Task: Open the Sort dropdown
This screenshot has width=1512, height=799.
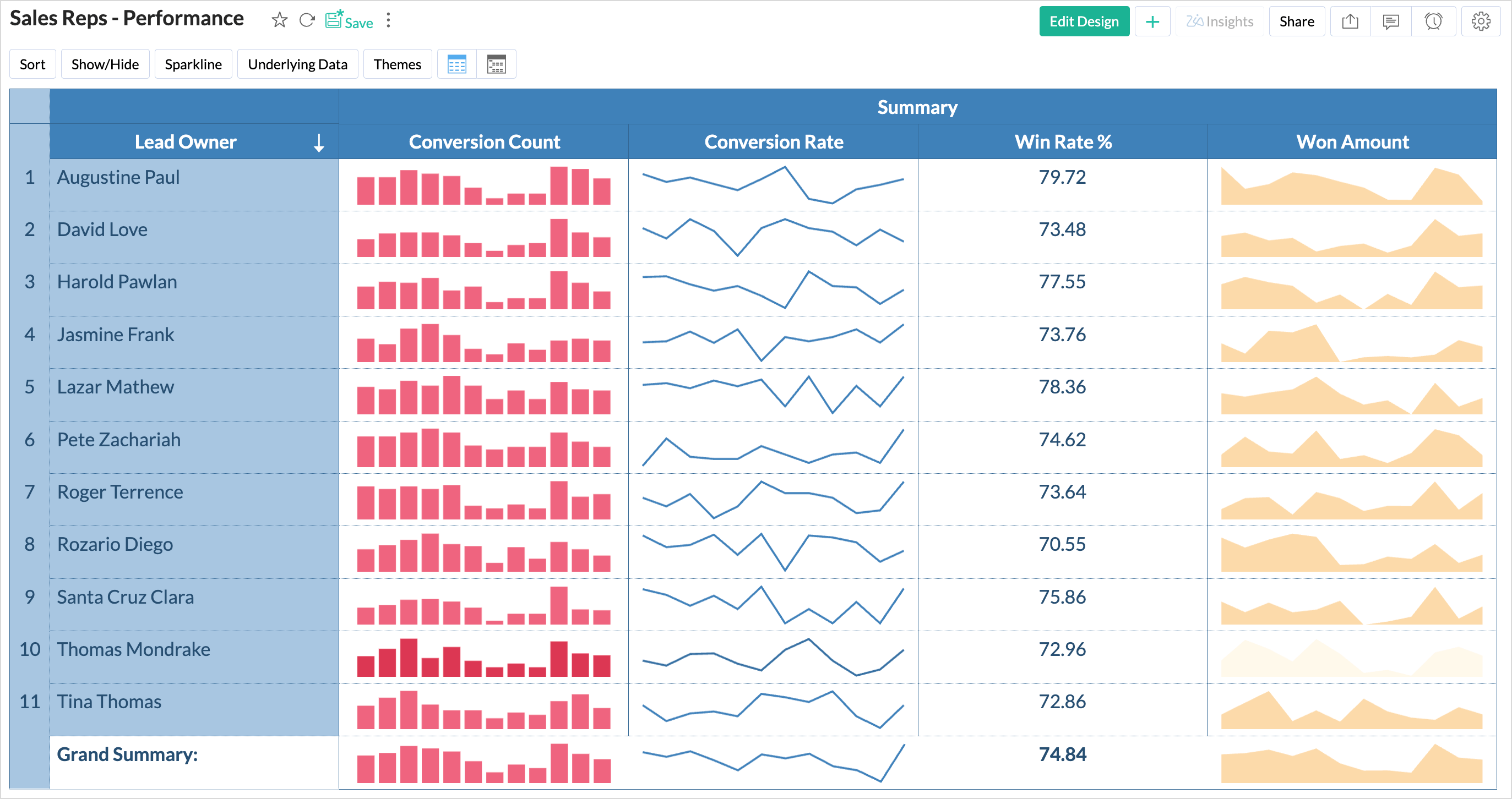Action: tap(32, 64)
